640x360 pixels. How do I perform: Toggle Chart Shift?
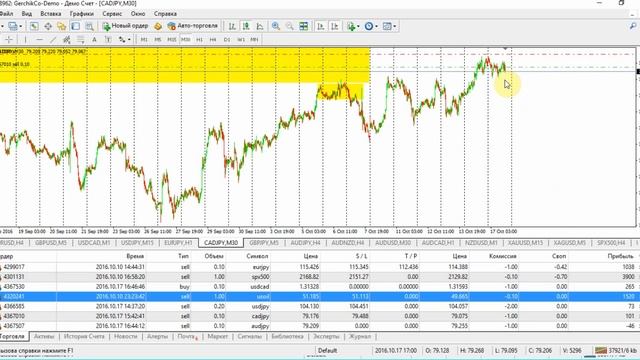[334, 26]
